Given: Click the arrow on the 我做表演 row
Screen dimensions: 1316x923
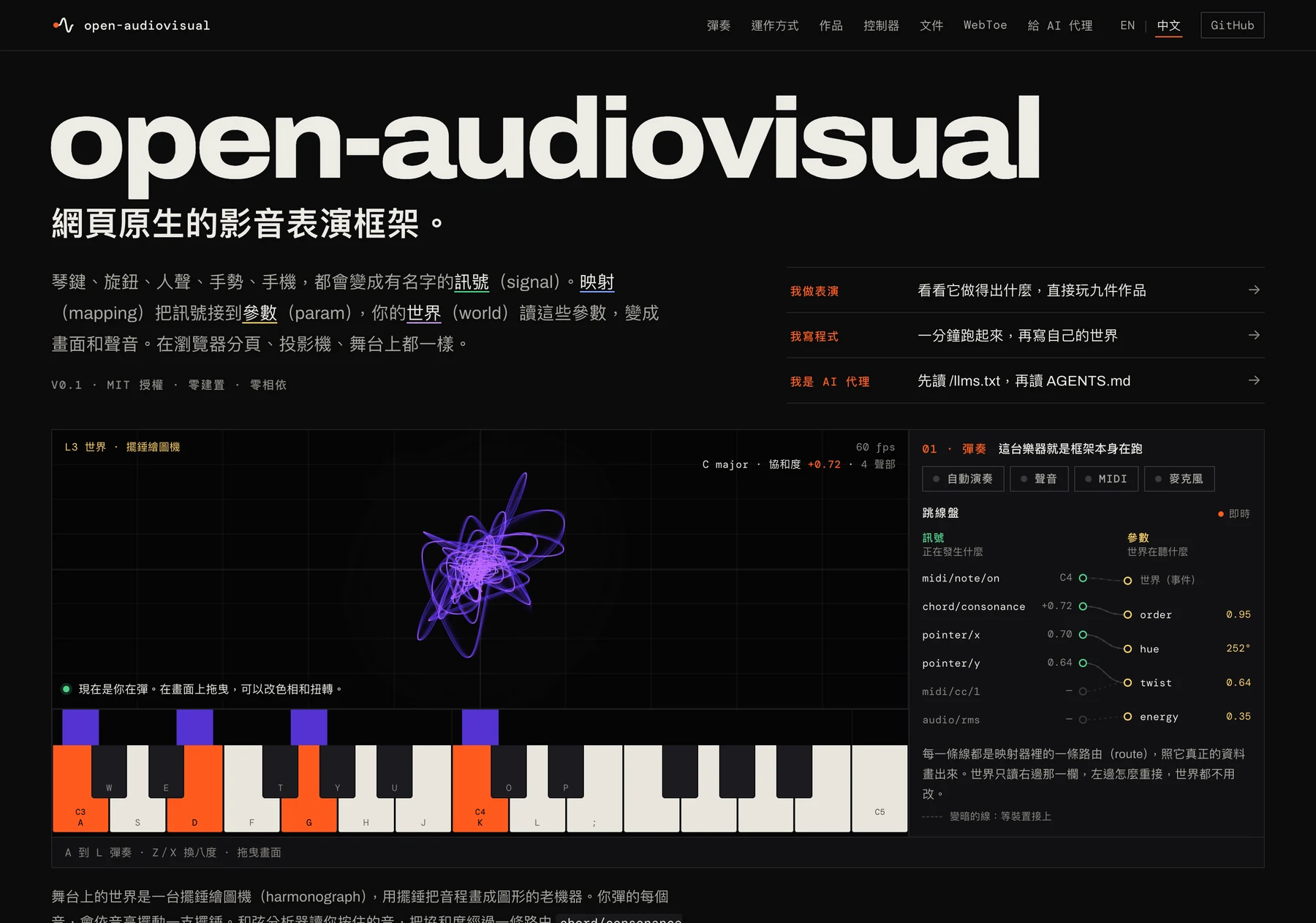Looking at the screenshot, I should click(1254, 290).
